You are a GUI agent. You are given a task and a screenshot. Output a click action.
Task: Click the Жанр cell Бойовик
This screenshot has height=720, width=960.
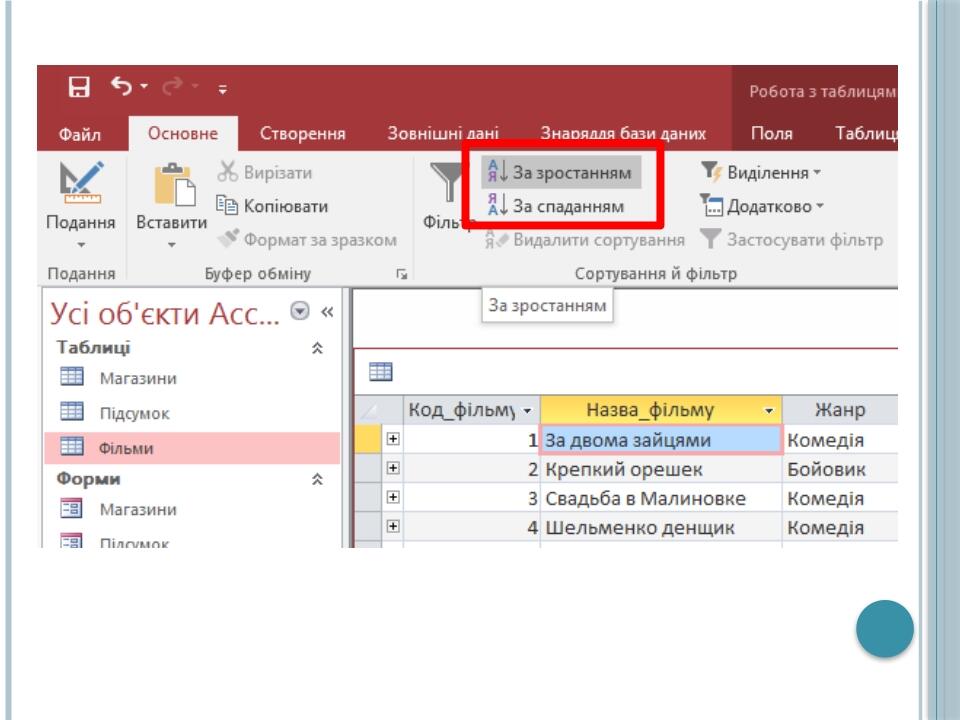(x=826, y=469)
